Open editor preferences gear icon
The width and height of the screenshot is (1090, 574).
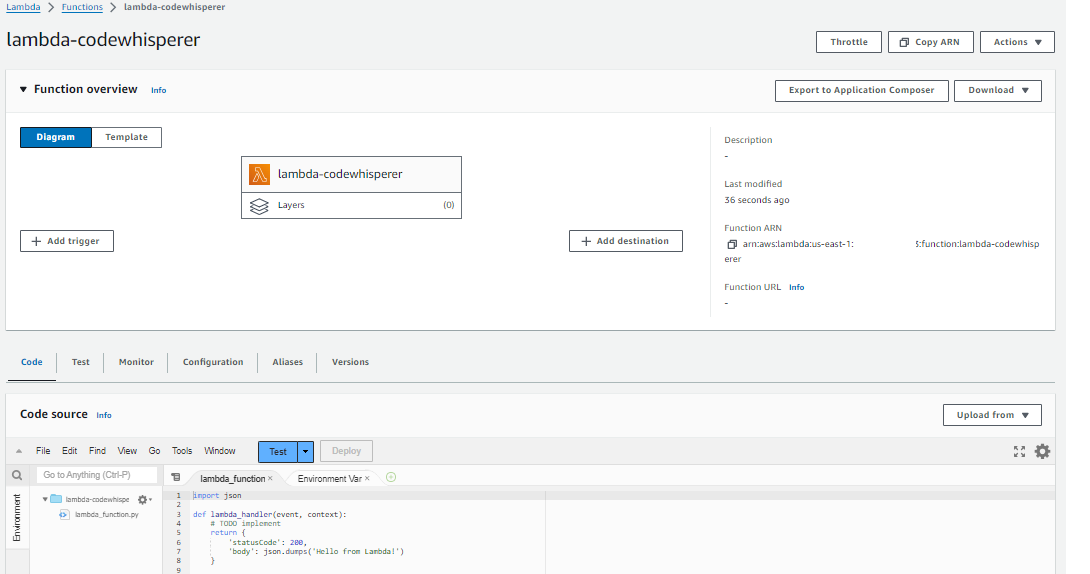point(1042,452)
